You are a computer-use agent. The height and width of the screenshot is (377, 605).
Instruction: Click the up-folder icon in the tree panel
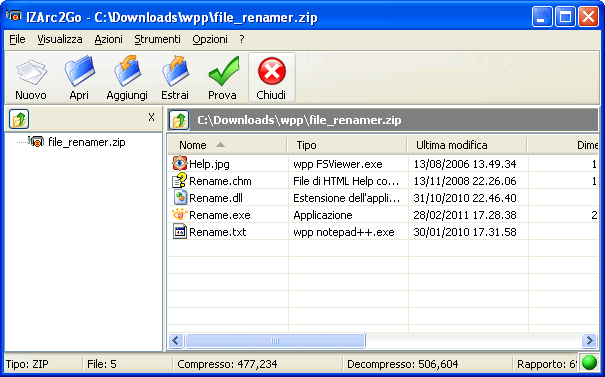click(x=19, y=119)
